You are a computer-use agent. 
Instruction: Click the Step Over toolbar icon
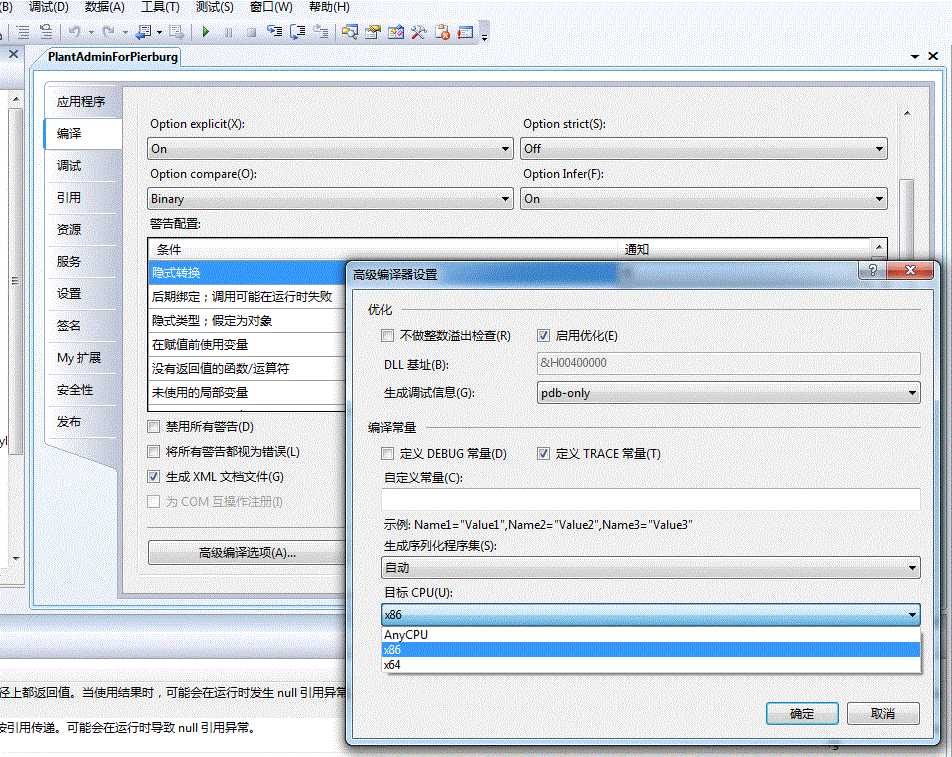(x=298, y=32)
